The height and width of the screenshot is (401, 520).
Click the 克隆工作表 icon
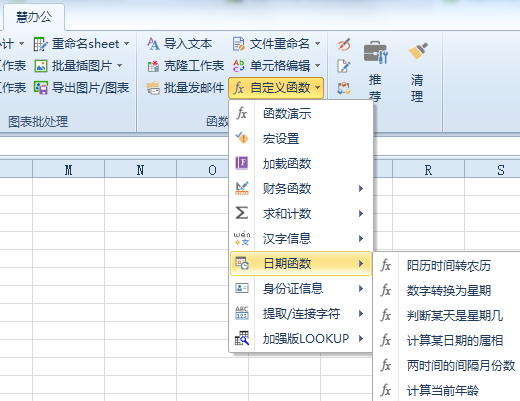pyautogui.click(x=153, y=66)
